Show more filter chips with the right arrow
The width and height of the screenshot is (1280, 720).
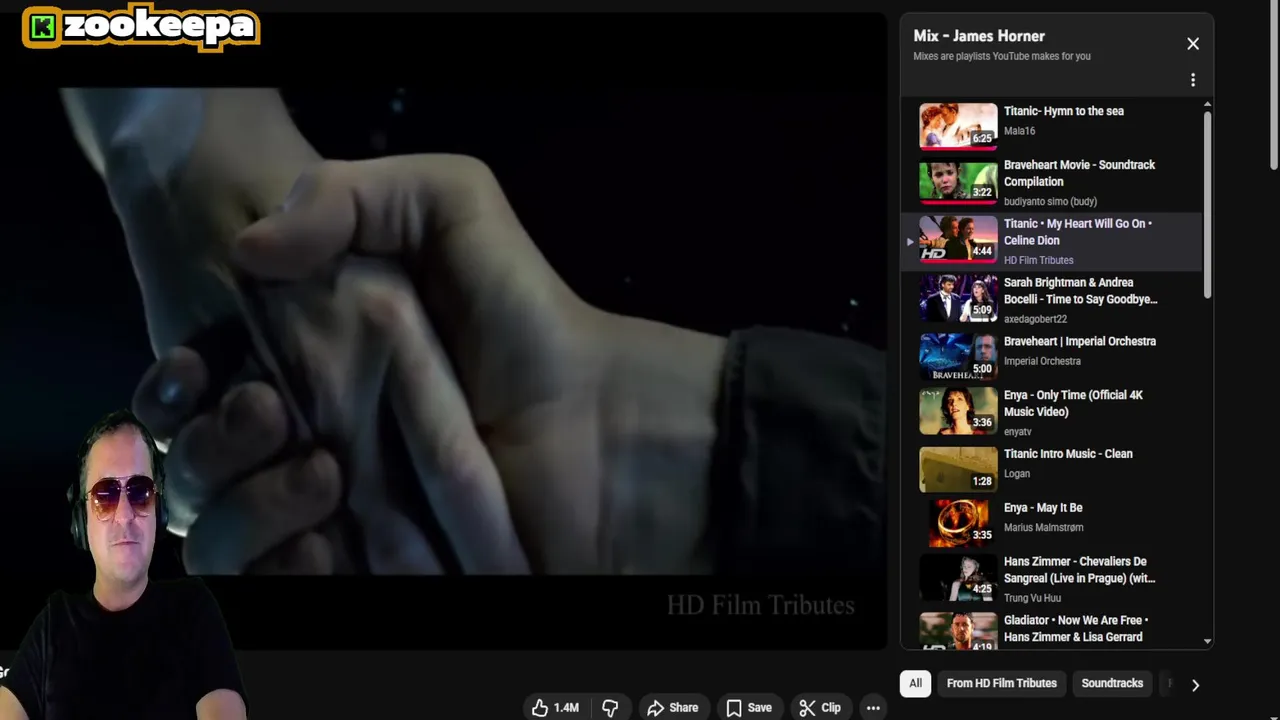pos(1195,685)
